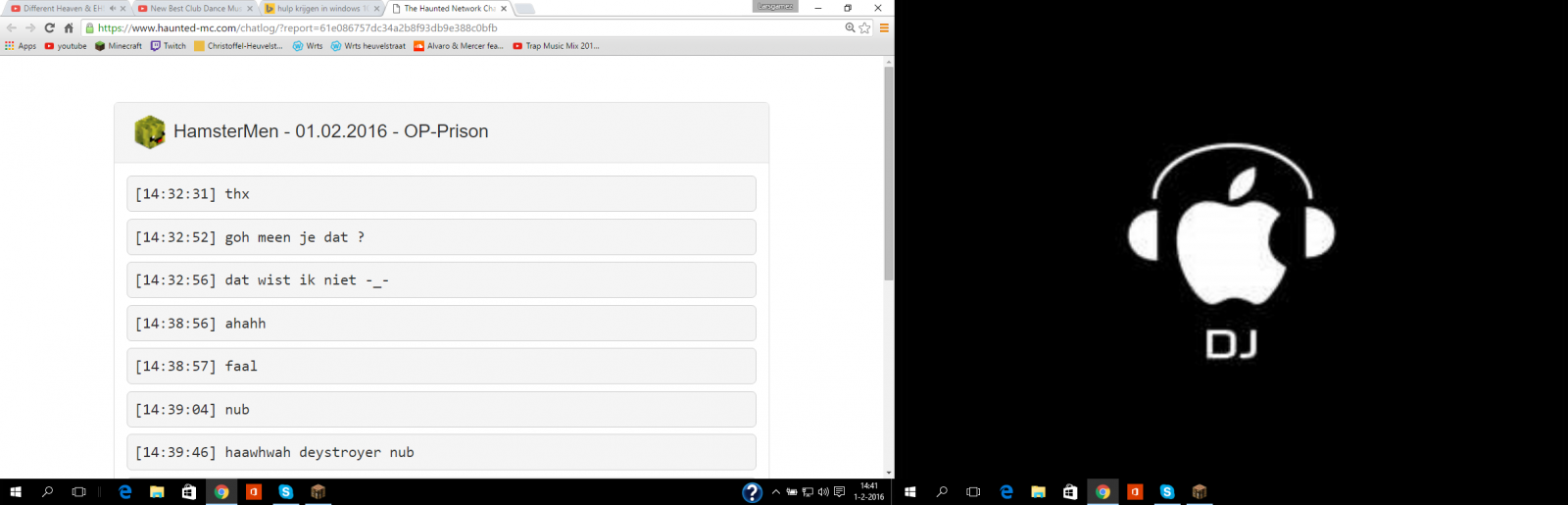Image resolution: width=1568 pixels, height=505 pixels.
Task: Open the browser home page icon
Action: [69, 28]
